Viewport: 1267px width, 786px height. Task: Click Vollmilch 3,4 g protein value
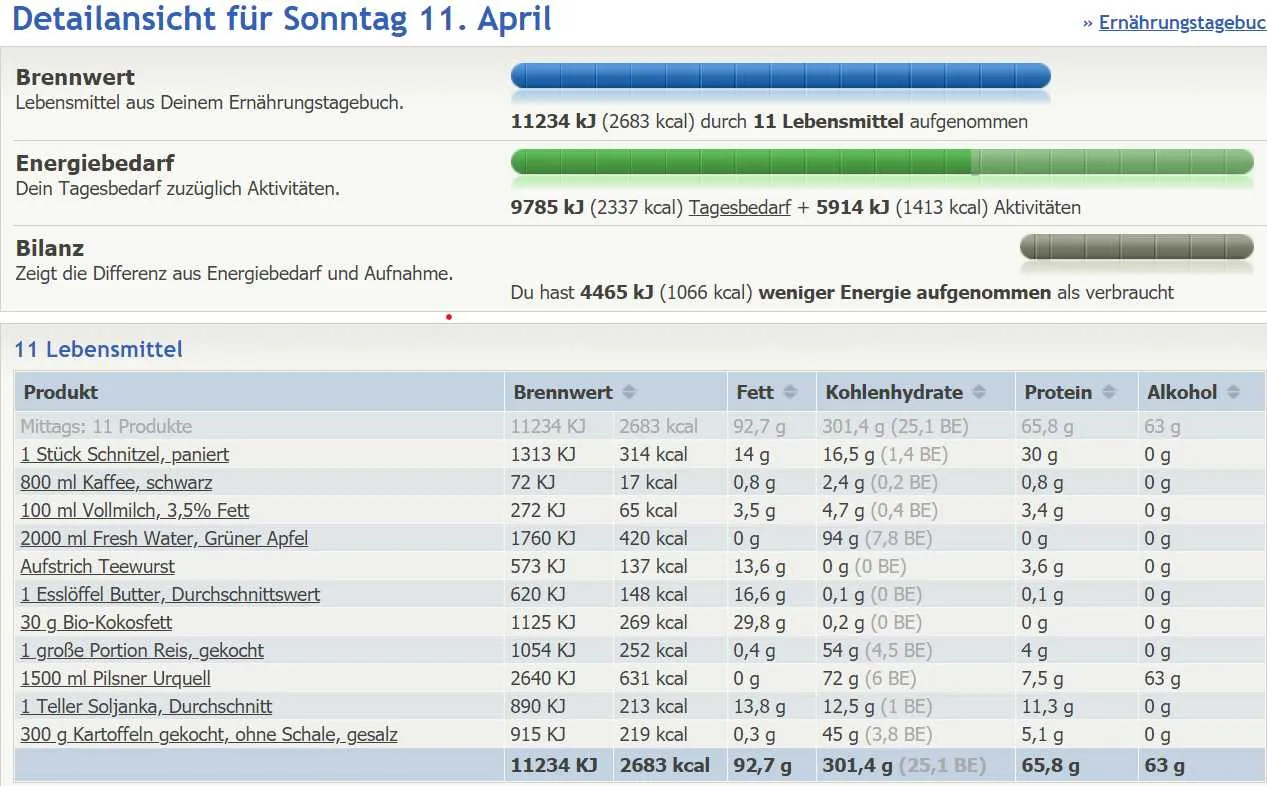(1042, 510)
